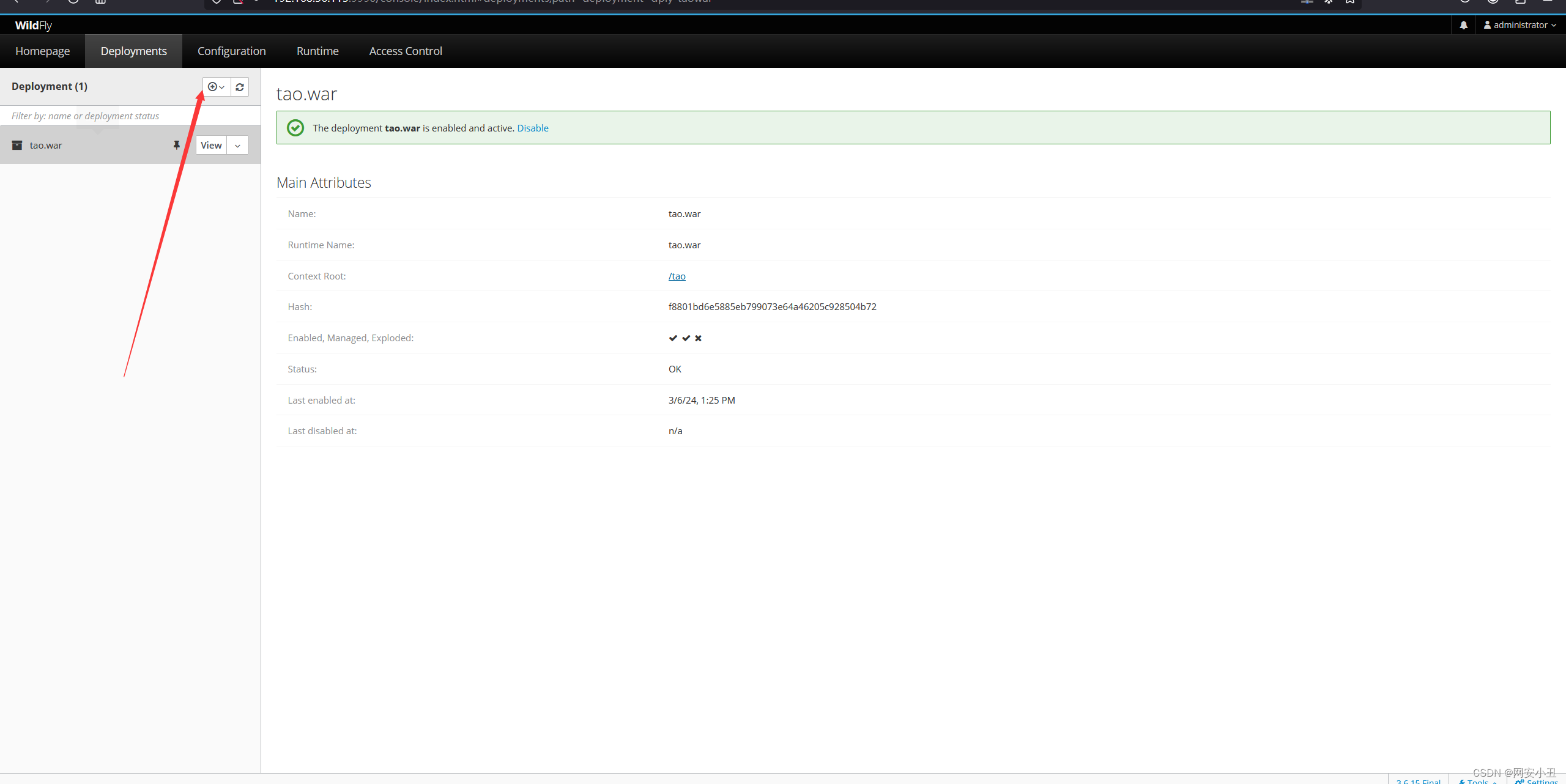The height and width of the screenshot is (784, 1566).
Task: Switch to the Configuration tab
Action: tap(231, 51)
